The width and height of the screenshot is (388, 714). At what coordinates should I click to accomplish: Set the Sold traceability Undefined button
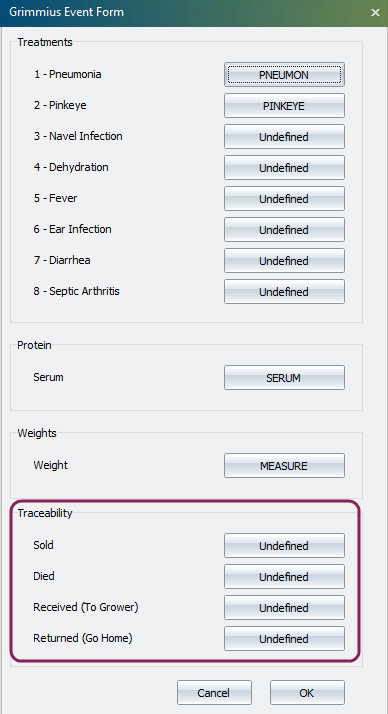point(284,546)
